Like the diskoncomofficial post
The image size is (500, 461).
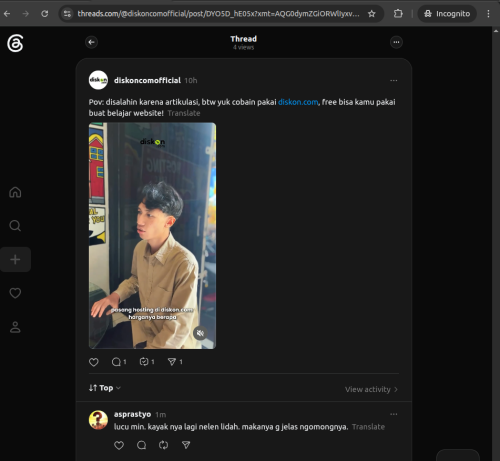click(94, 362)
